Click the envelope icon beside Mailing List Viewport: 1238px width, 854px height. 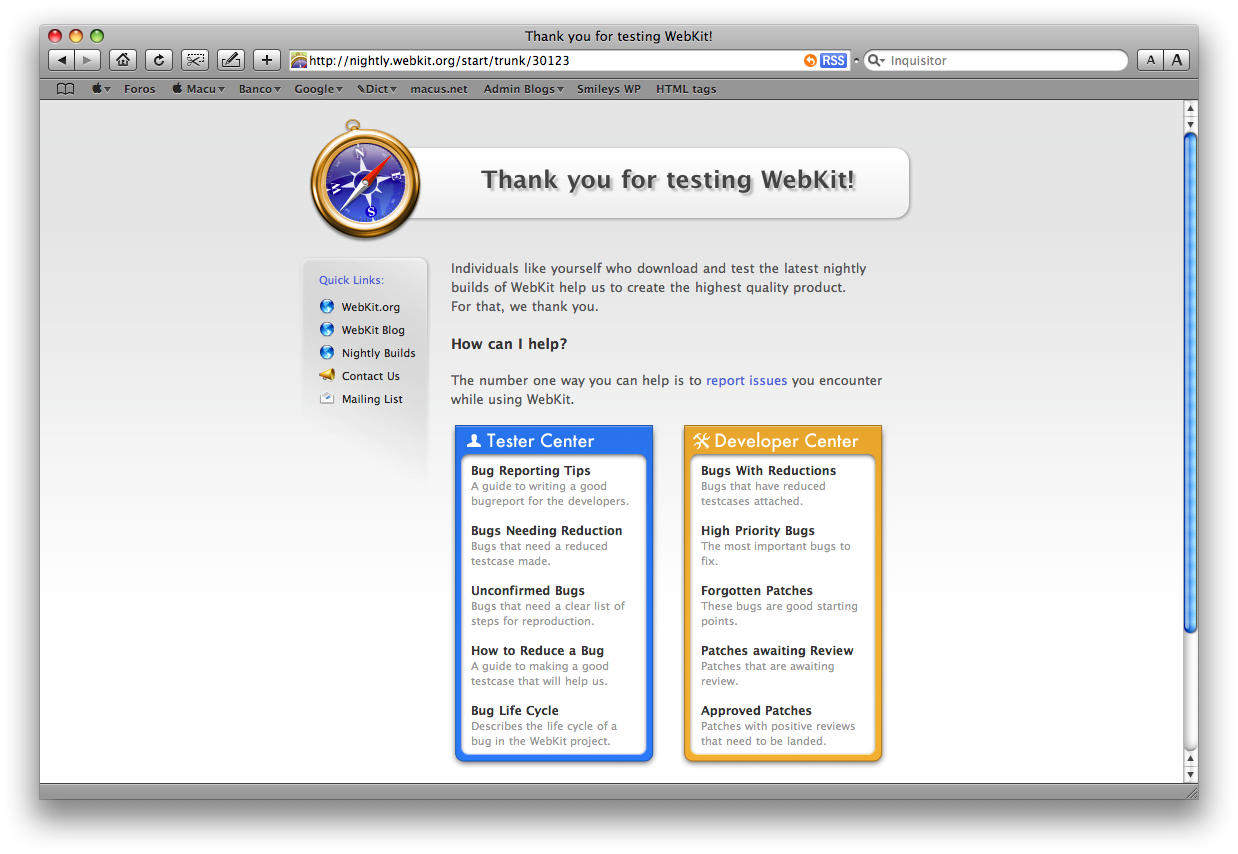coord(327,398)
